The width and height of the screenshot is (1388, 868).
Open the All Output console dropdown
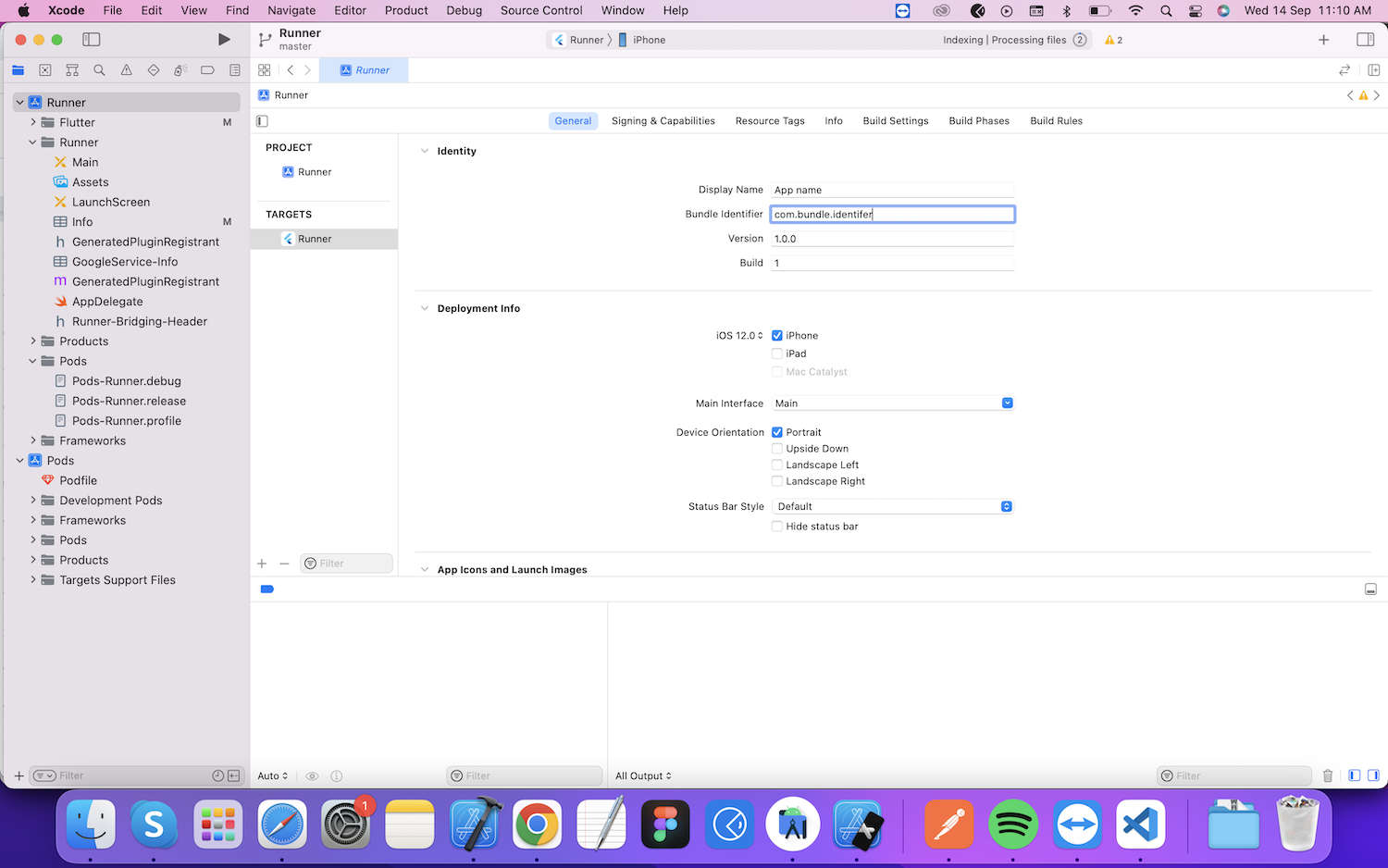pyautogui.click(x=643, y=775)
